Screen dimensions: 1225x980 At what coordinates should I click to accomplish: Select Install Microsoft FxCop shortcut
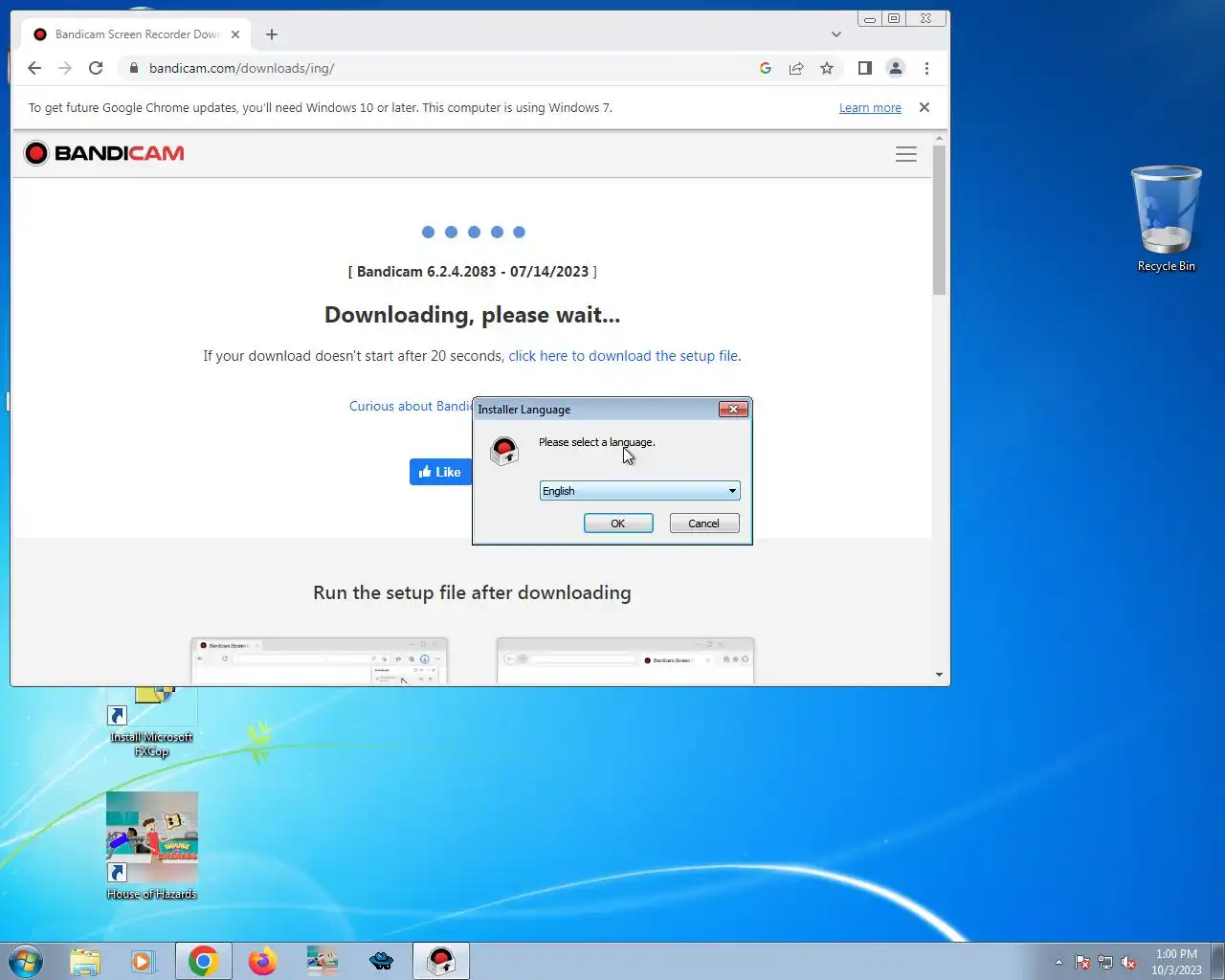coord(151,723)
